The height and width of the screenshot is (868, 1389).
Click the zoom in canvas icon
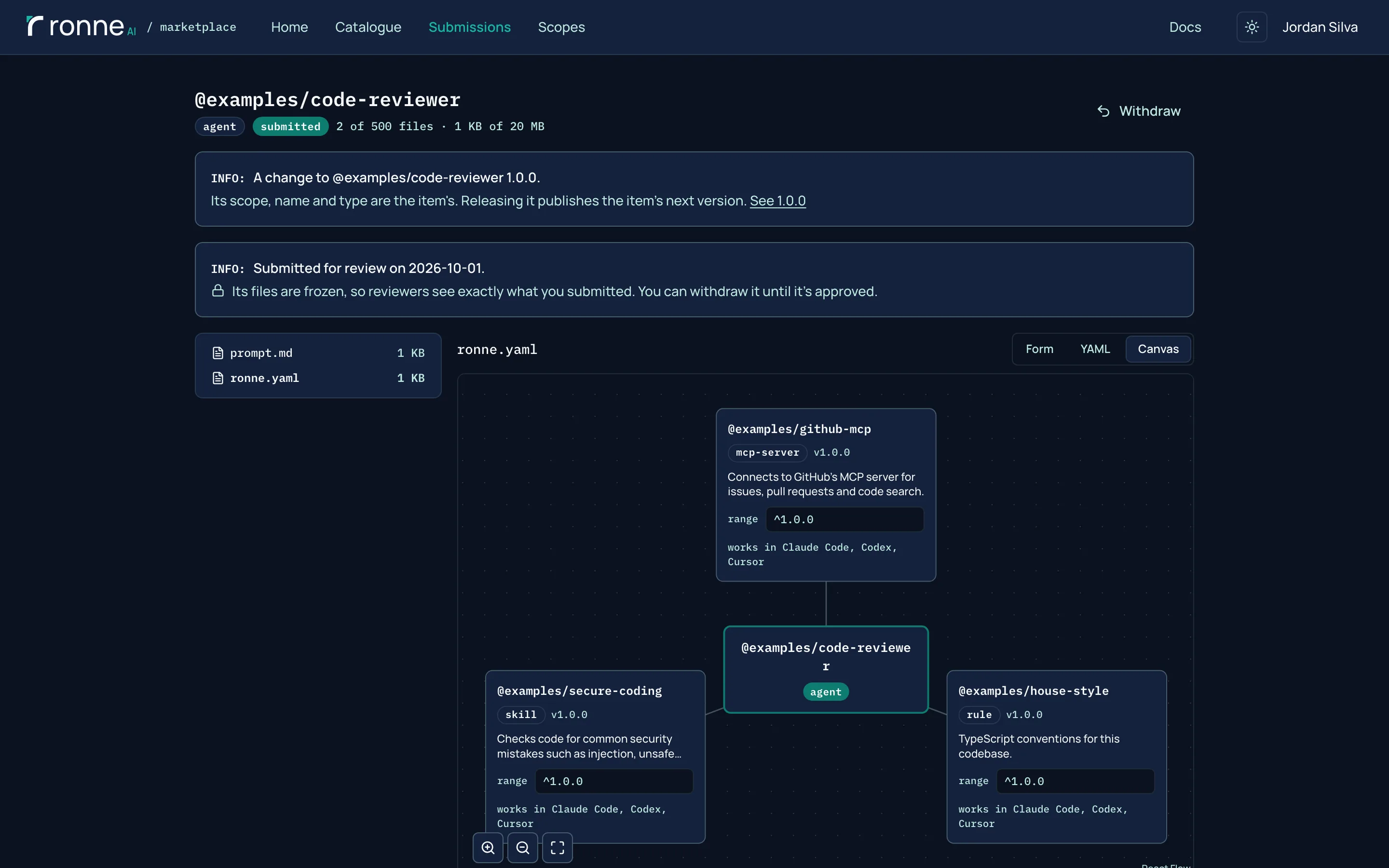point(488,847)
